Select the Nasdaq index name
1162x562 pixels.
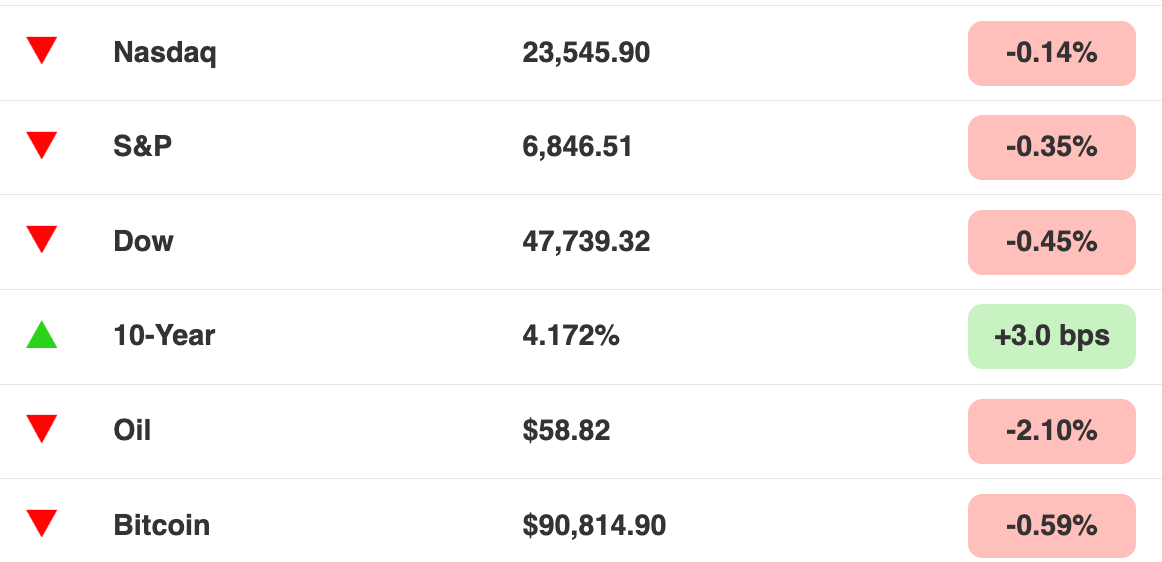coord(165,53)
